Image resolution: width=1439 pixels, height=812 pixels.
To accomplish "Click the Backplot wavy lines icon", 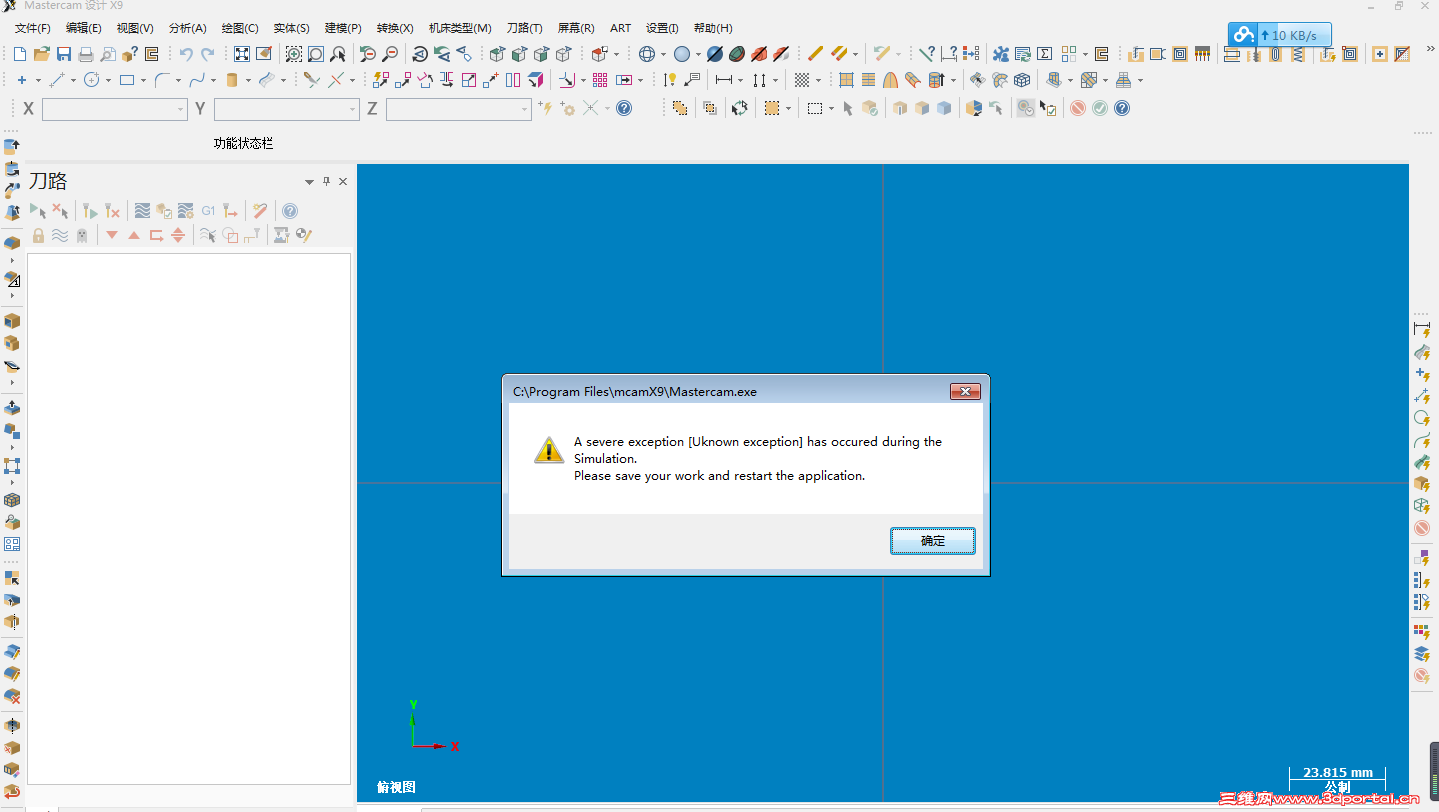I will click(142, 210).
